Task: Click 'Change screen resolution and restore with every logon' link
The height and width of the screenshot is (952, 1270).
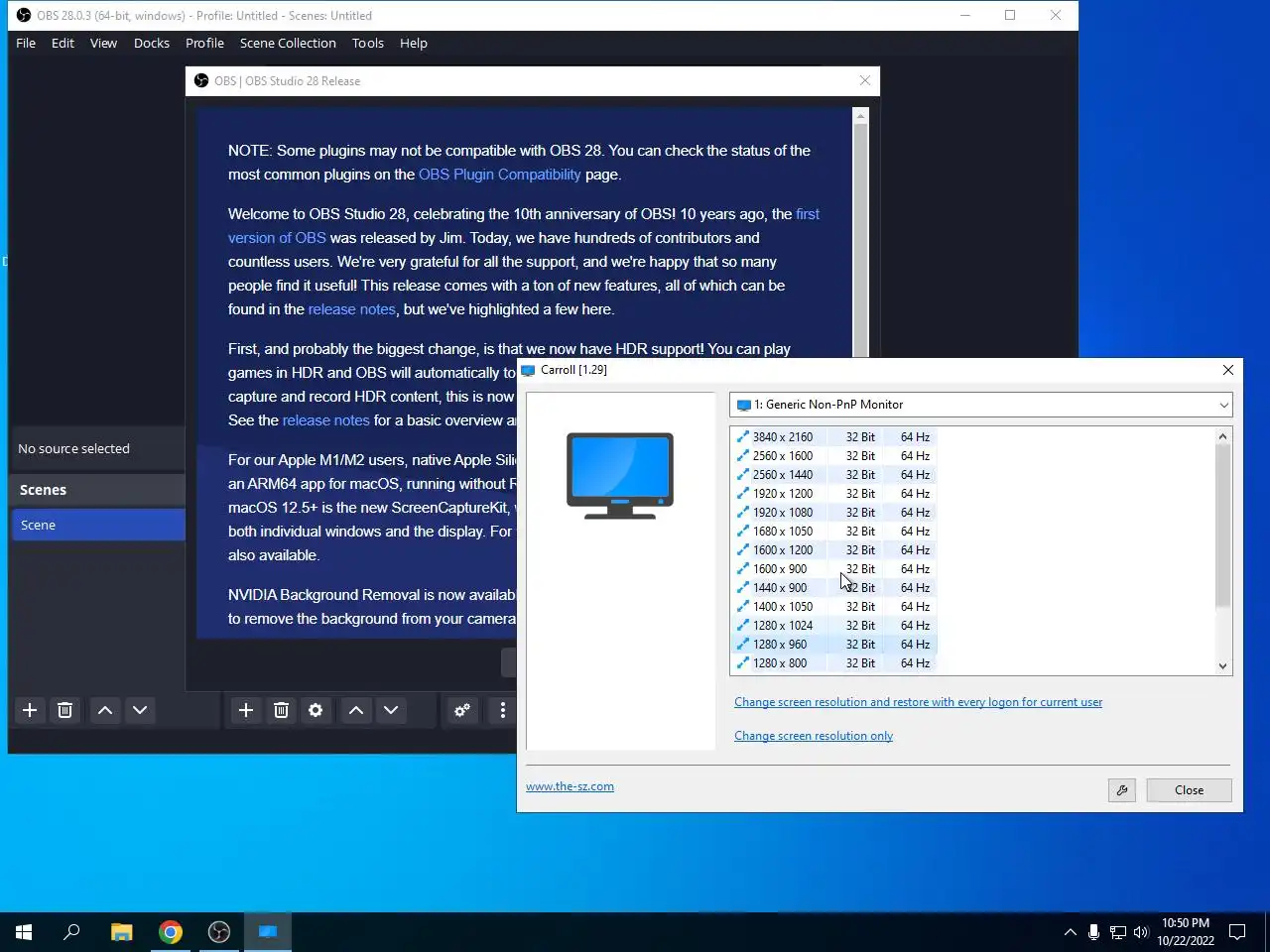Action: pyautogui.click(x=918, y=702)
